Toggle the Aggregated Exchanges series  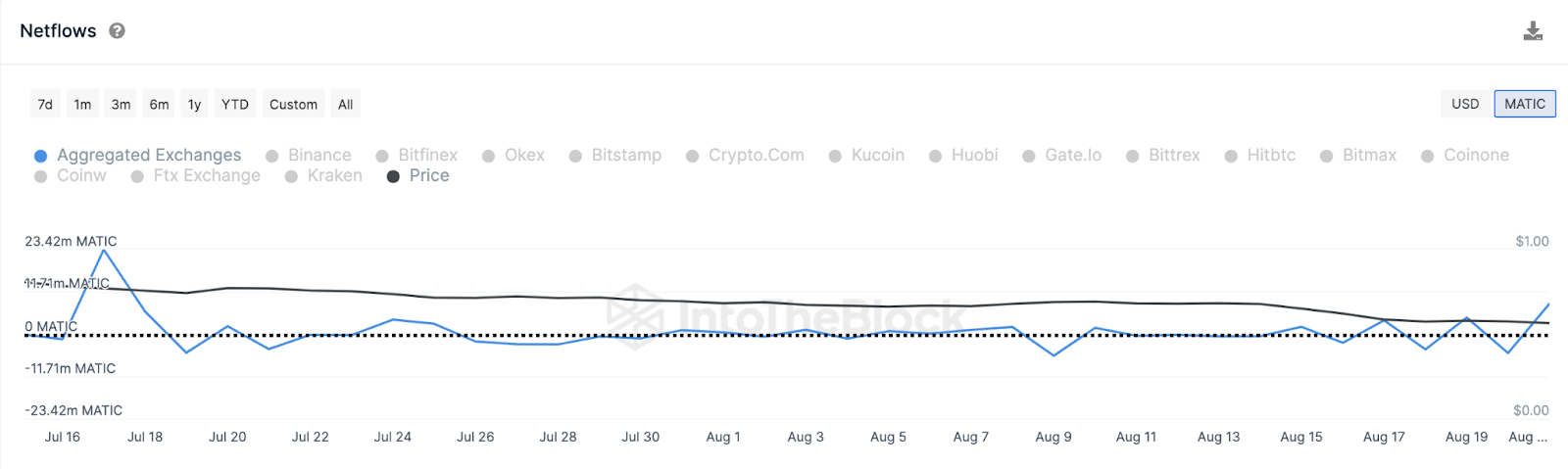(148, 156)
